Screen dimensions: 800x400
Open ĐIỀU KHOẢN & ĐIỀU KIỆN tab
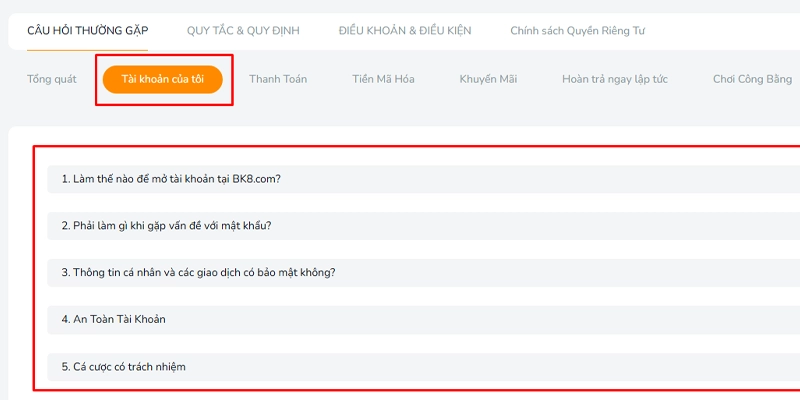coord(405,31)
